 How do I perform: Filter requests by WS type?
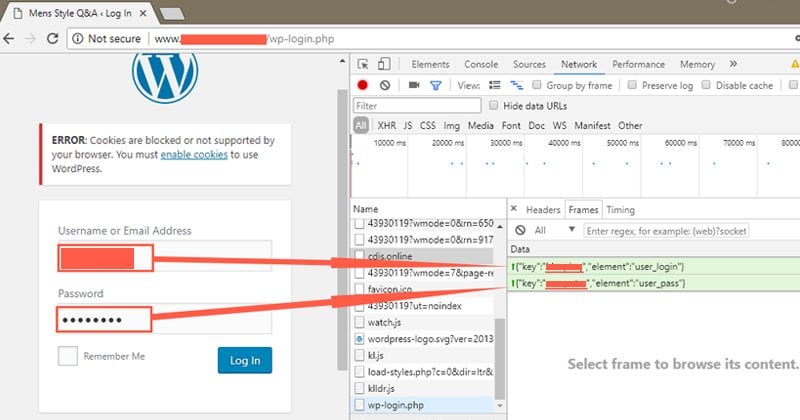(559, 126)
